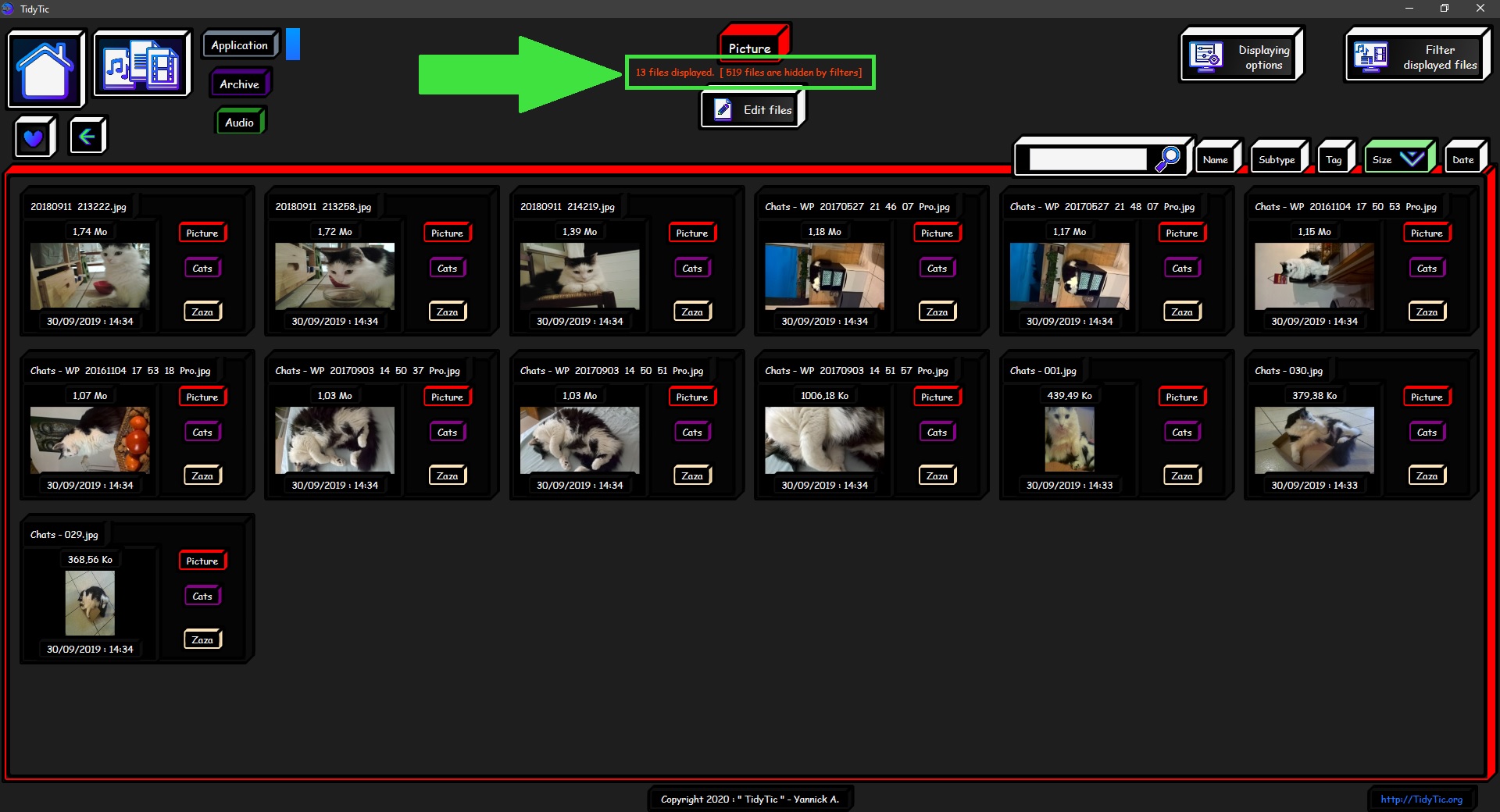Viewport: 1500px width, 812px height.
Task: Select the Archive file type
Action: tap(239, 84)
